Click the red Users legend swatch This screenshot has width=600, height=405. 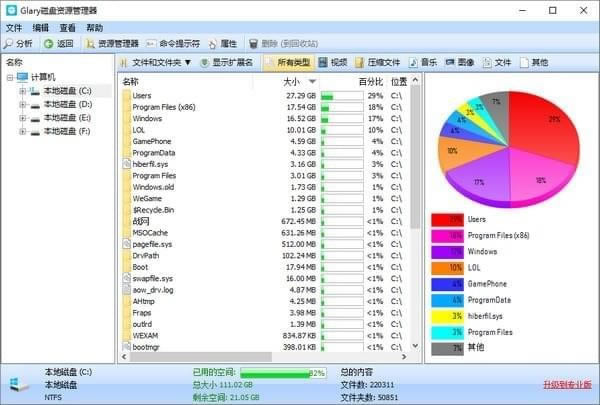(447, 220)
